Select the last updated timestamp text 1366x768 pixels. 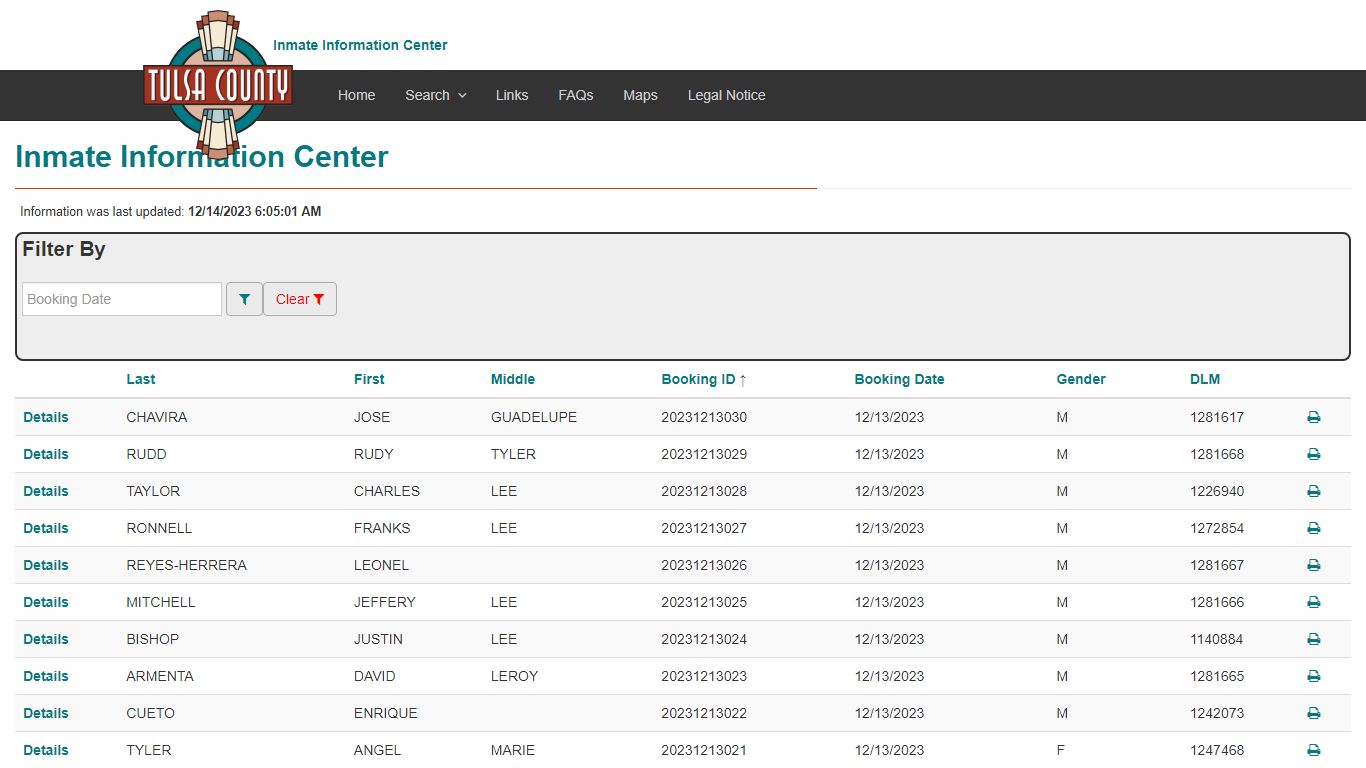click(255, 212)
